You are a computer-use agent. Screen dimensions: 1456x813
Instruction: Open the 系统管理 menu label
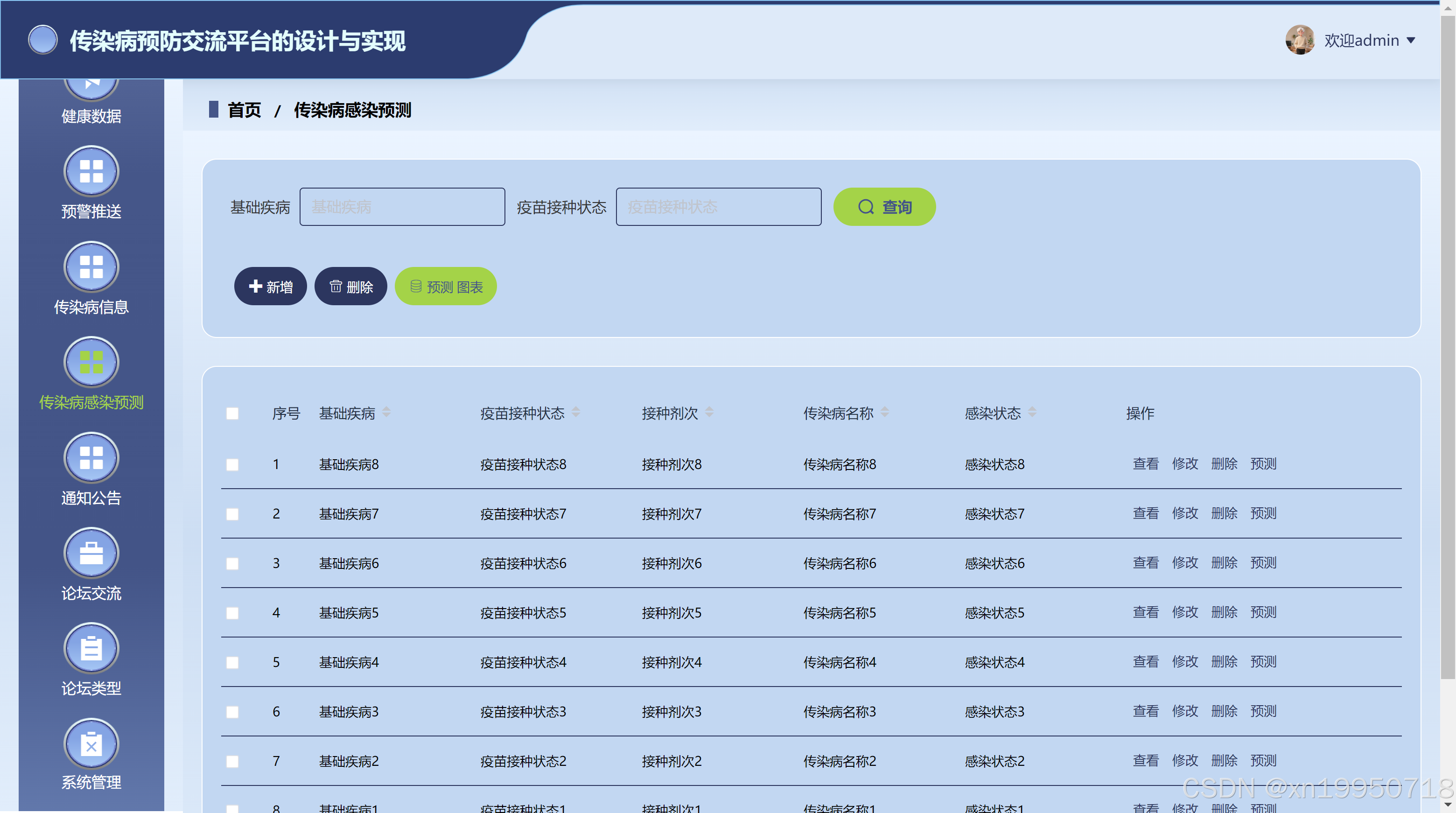click(x=91, y=783)
